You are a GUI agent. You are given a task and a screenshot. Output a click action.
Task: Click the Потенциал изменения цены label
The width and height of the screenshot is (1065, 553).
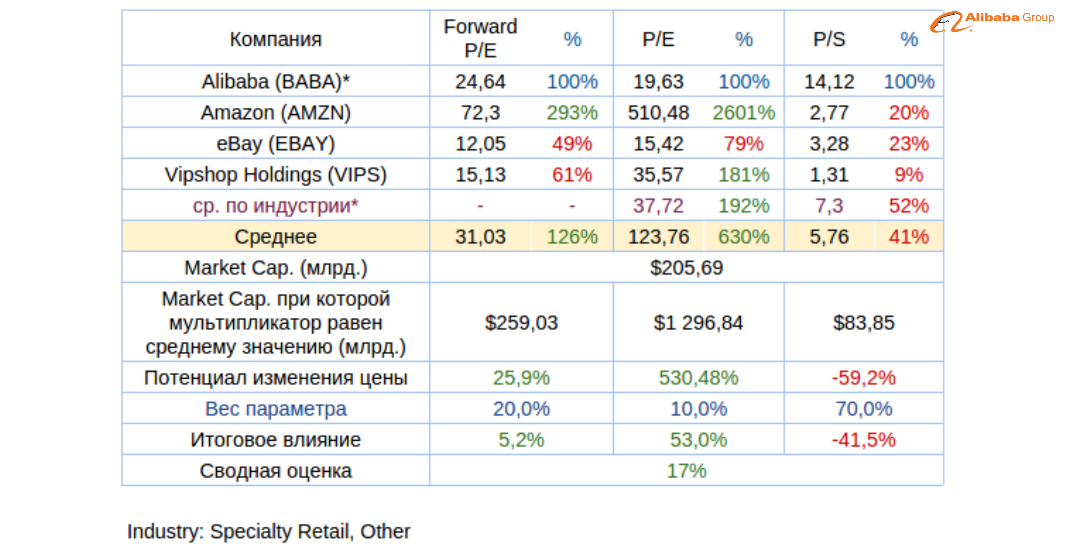(275, 378)
